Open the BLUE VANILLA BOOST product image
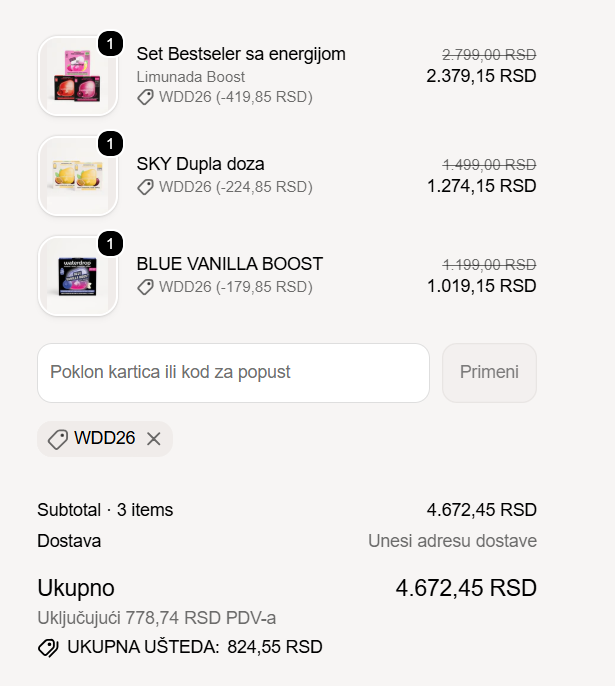This screenshot has width=615, height=686. (78, 276)
